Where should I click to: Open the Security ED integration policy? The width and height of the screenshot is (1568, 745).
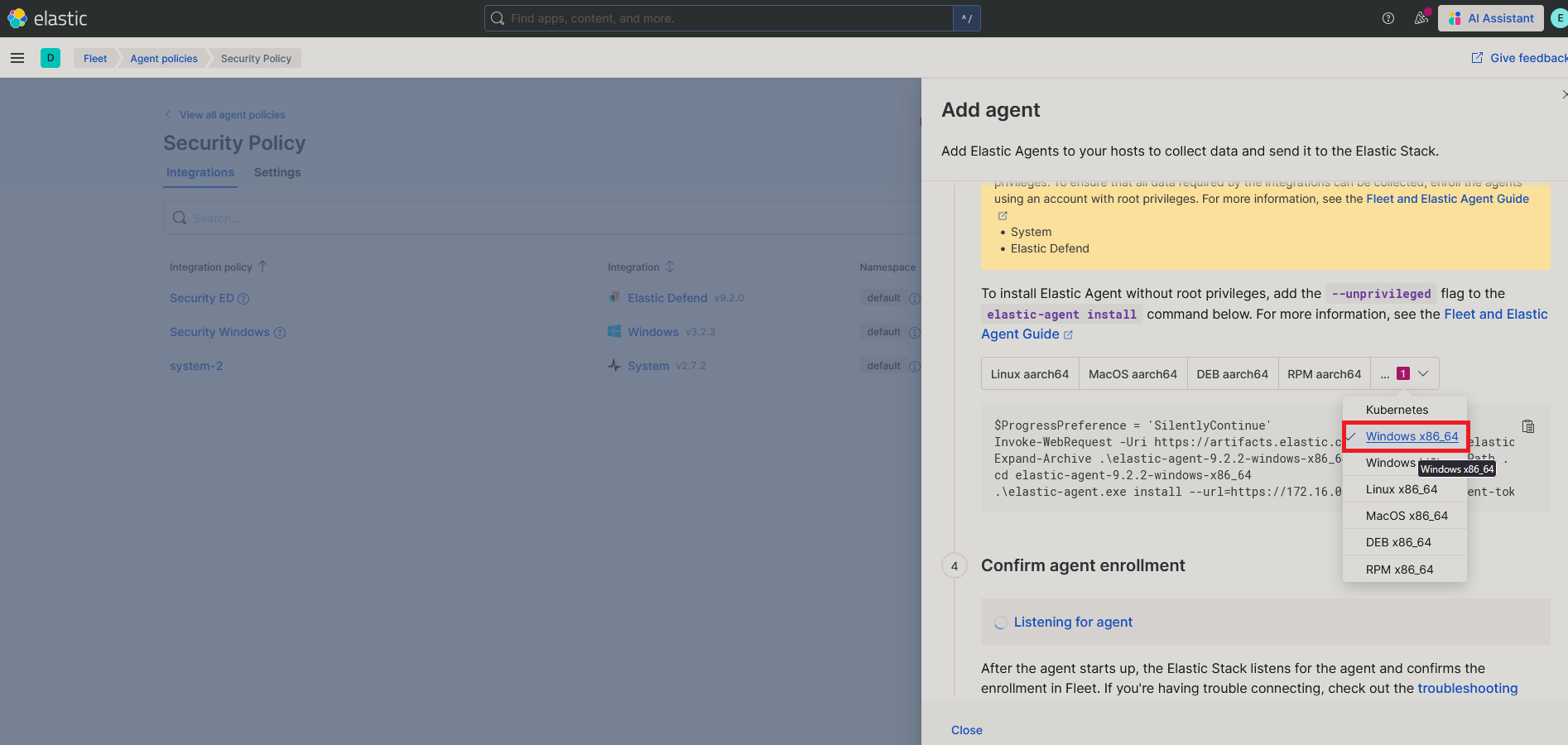tap(202, 298)
